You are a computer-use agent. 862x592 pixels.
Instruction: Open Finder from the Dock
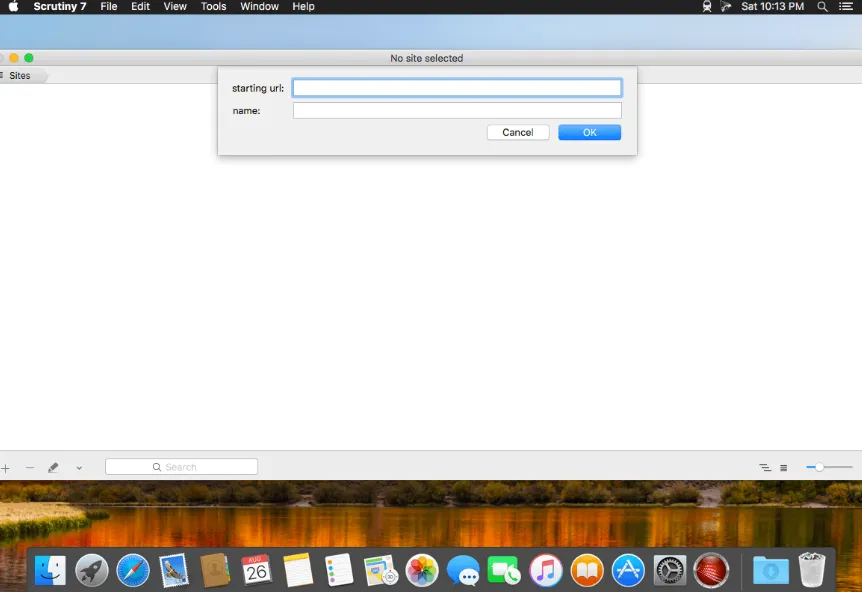[50, 570]
